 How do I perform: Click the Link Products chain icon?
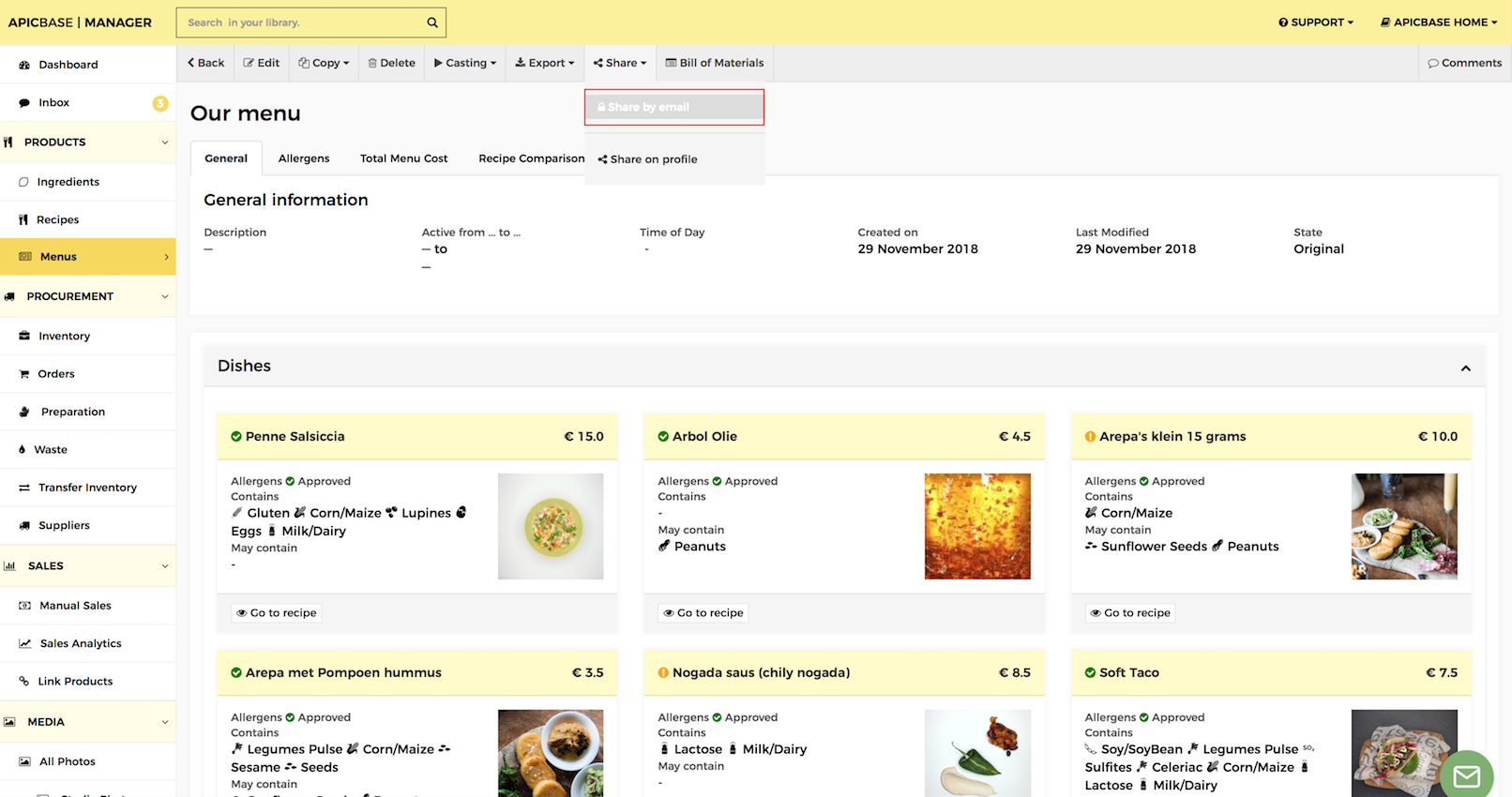(x=24, y=682)
